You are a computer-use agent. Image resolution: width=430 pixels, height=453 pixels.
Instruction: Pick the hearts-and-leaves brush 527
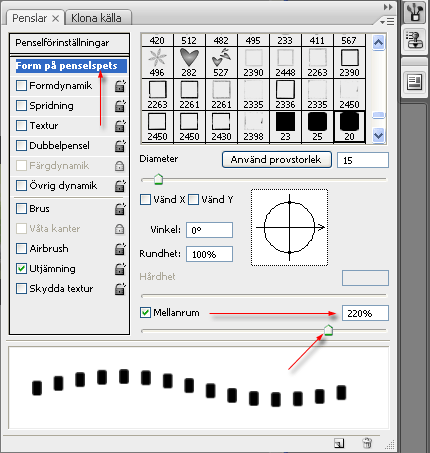pos(221,62)
